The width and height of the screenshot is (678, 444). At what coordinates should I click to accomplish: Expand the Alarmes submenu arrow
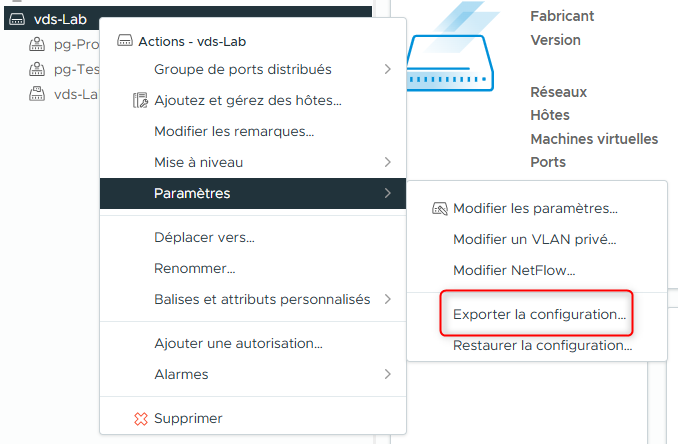(x=387, y=374)
